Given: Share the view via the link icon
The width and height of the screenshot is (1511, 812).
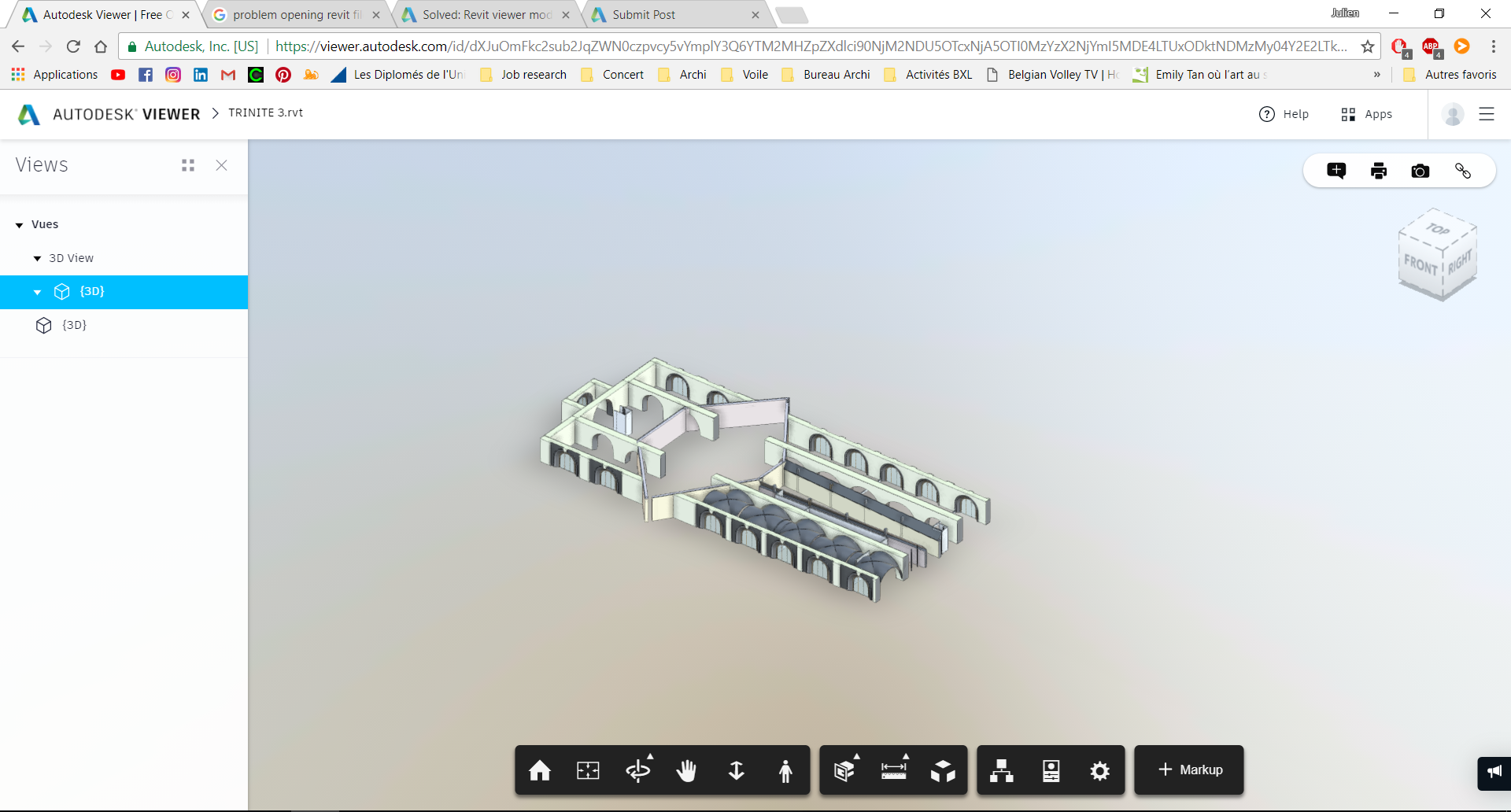Looking at the screenshot, I should pyautogui.click(x=1463, y=171).
